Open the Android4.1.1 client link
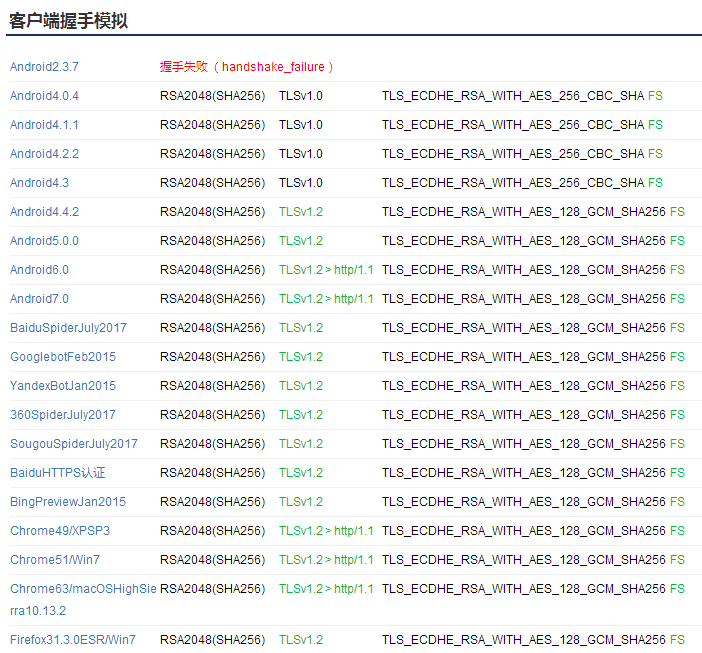The image size is (702, 653). coord(44,125)
